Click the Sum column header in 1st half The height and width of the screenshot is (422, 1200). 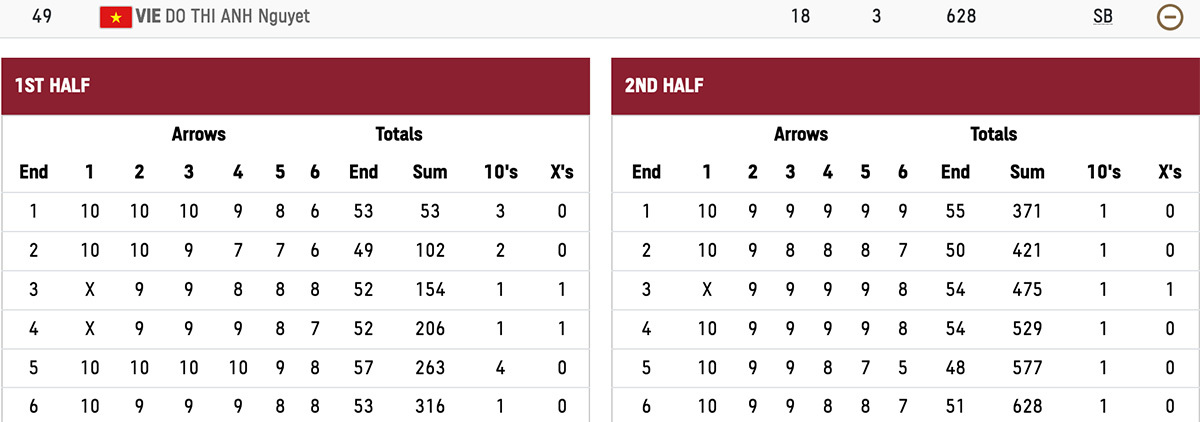[430, 172]
